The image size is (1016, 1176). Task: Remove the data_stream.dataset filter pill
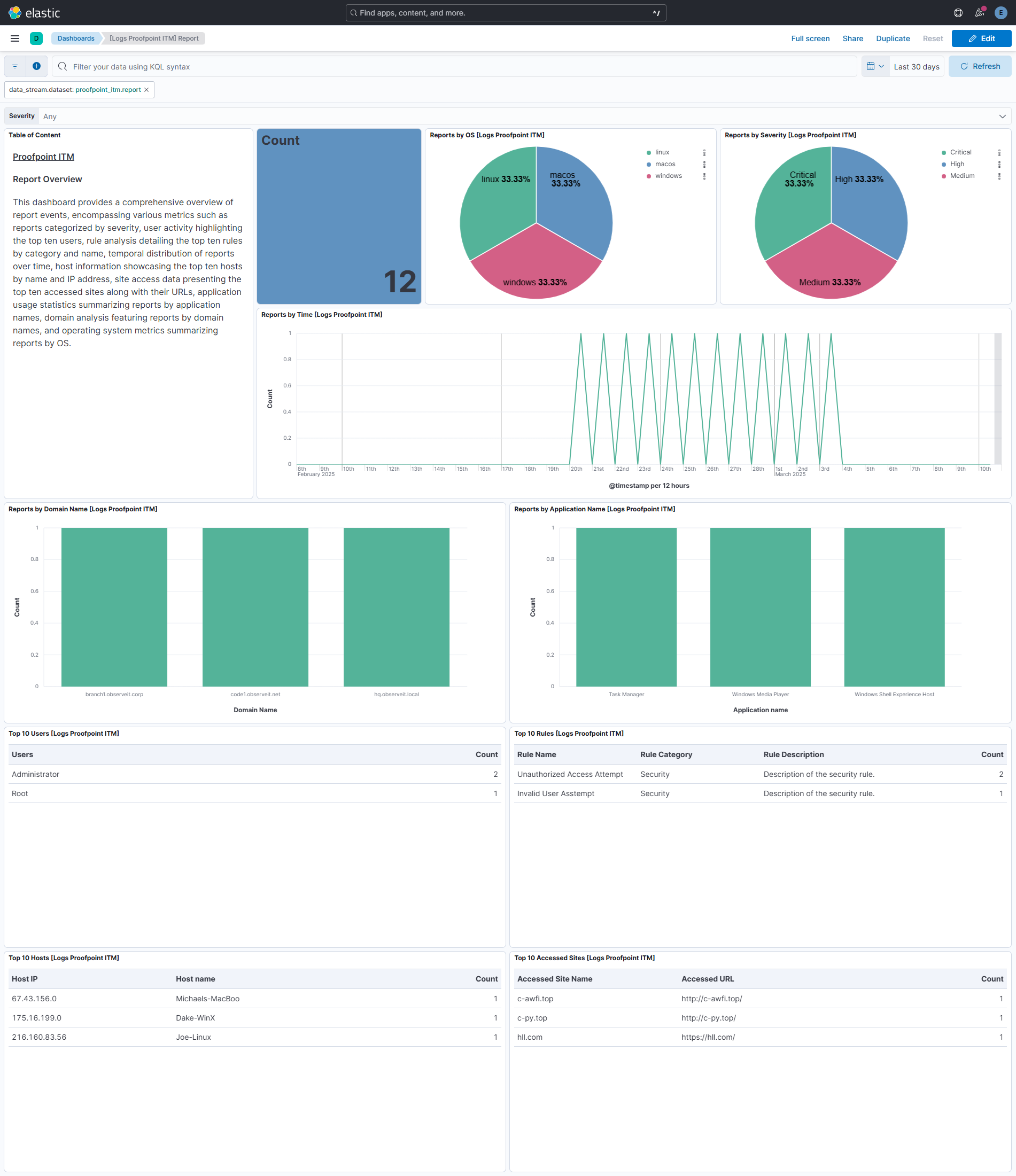(x=146, y=90)
